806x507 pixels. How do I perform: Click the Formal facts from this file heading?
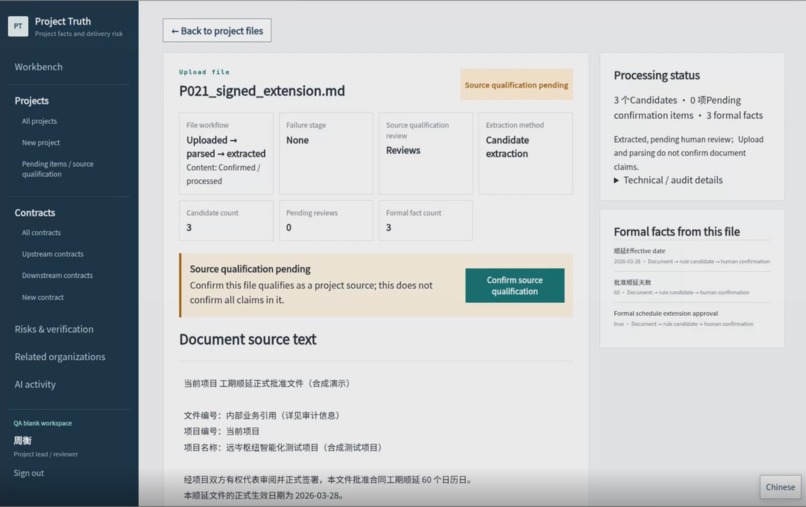click(x=676, y=232)
